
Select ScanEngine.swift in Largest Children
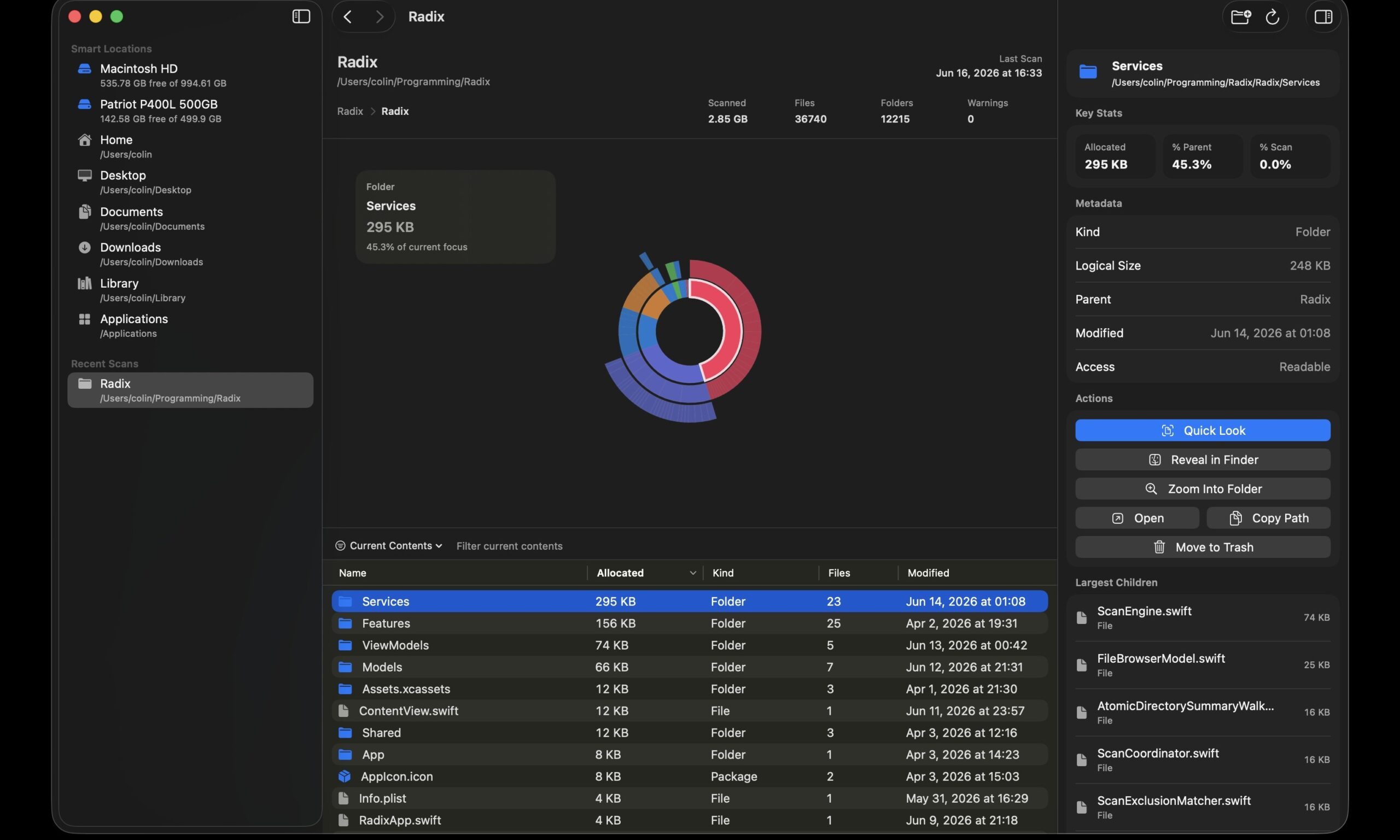tap(1203, 617)
